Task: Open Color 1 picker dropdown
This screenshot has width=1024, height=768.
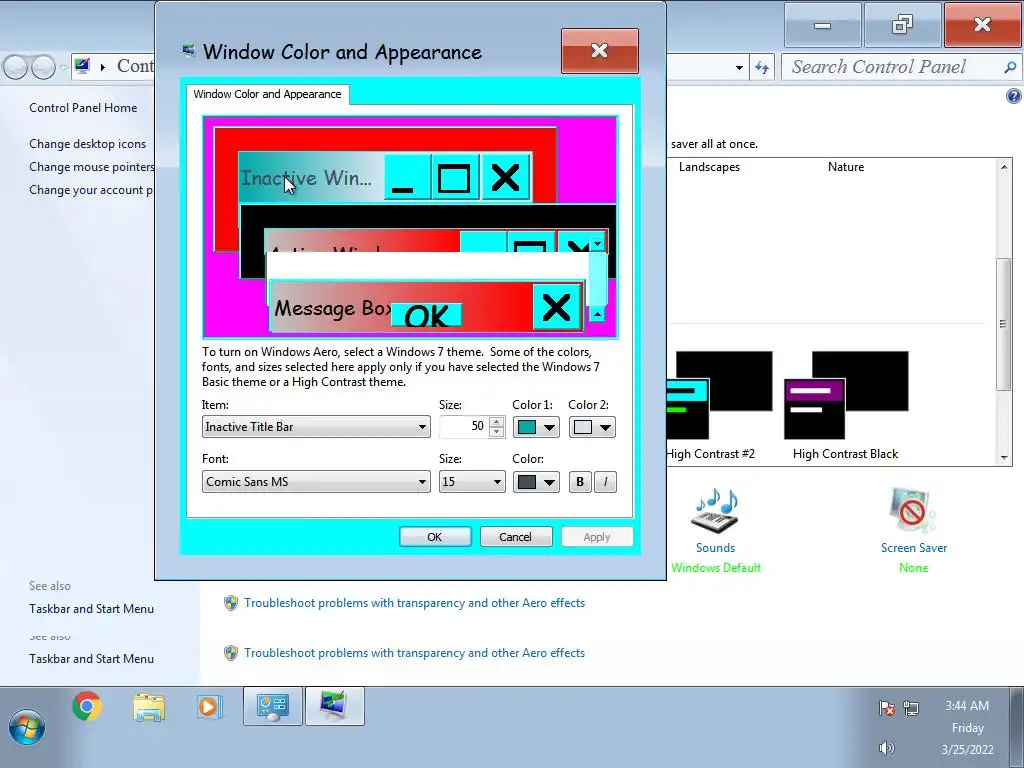Action: [x=536, y=427]
